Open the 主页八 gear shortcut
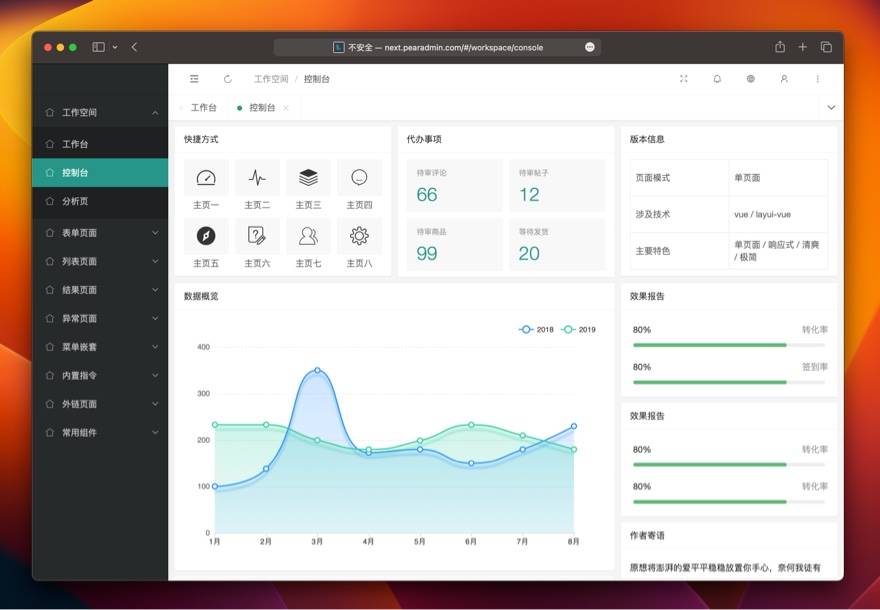This screenshot has width=880, height=610. coord(358,237)
